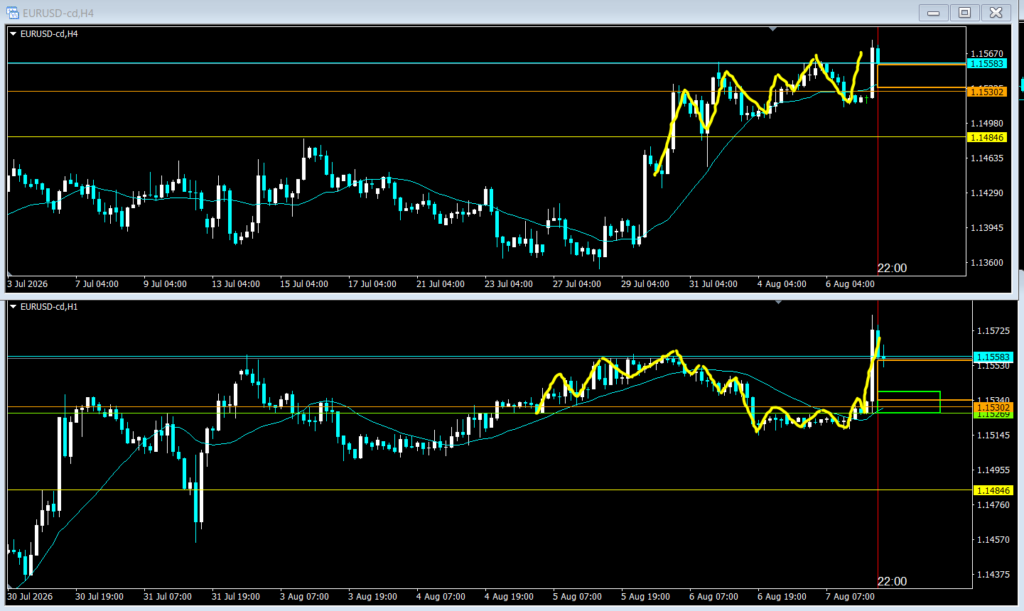Click the corner arrow at H1 chart's bottom-left
Viewport: 1024px width, 611px height.
[10, 586]
